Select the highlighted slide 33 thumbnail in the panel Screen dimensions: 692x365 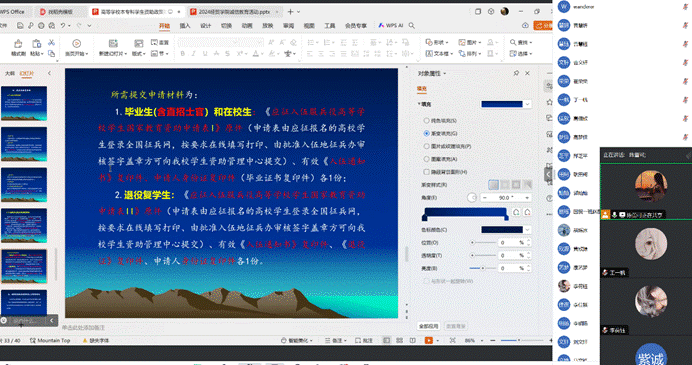pos(24,266)
